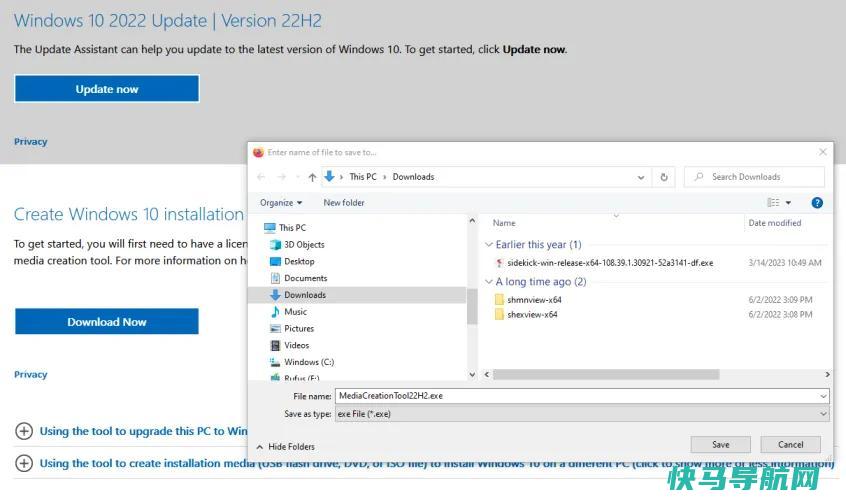The height and width of the screenshot is (500, 846).
Task: Click the horizontal scrollbar thumb in file list
Action: click(x=606, y=374)
